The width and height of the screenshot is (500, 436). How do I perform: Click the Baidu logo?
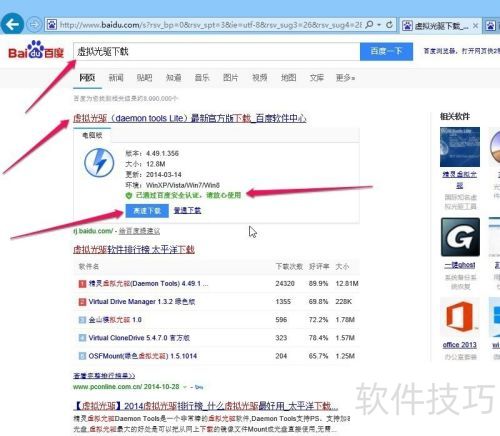point(36,50)
